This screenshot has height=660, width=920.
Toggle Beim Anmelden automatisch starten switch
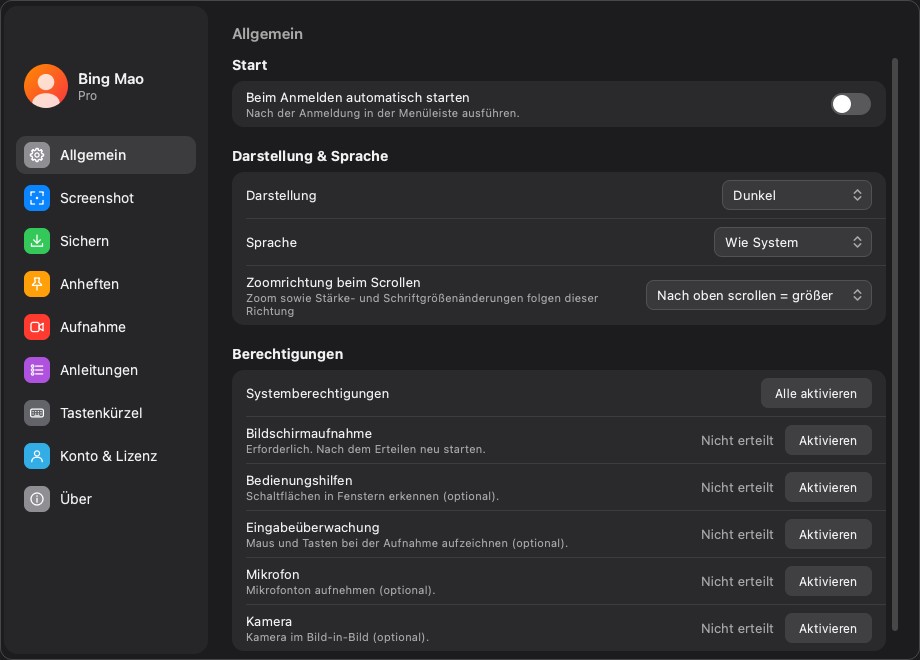(851, 104)
